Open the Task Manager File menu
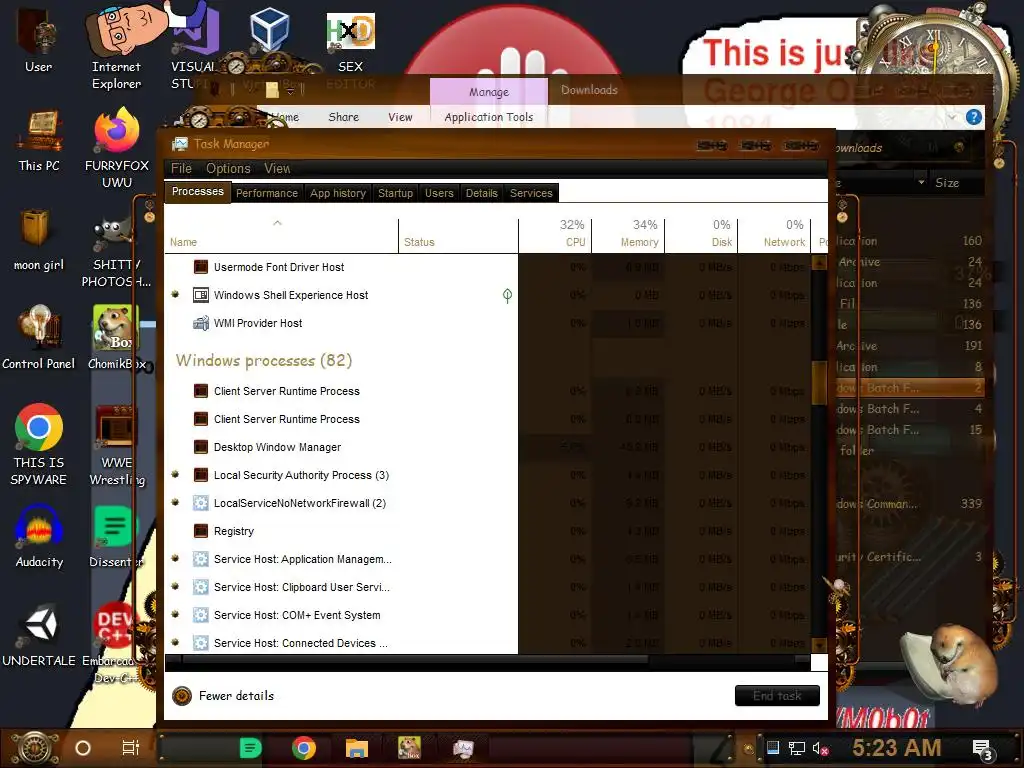 pyautogui.click(x=181, y=168)
